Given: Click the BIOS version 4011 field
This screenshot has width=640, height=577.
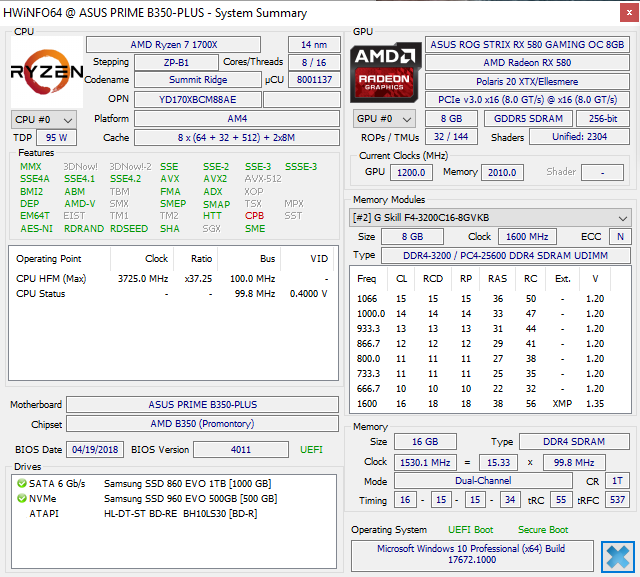Looking at the screenshot, I should point(241,450).
